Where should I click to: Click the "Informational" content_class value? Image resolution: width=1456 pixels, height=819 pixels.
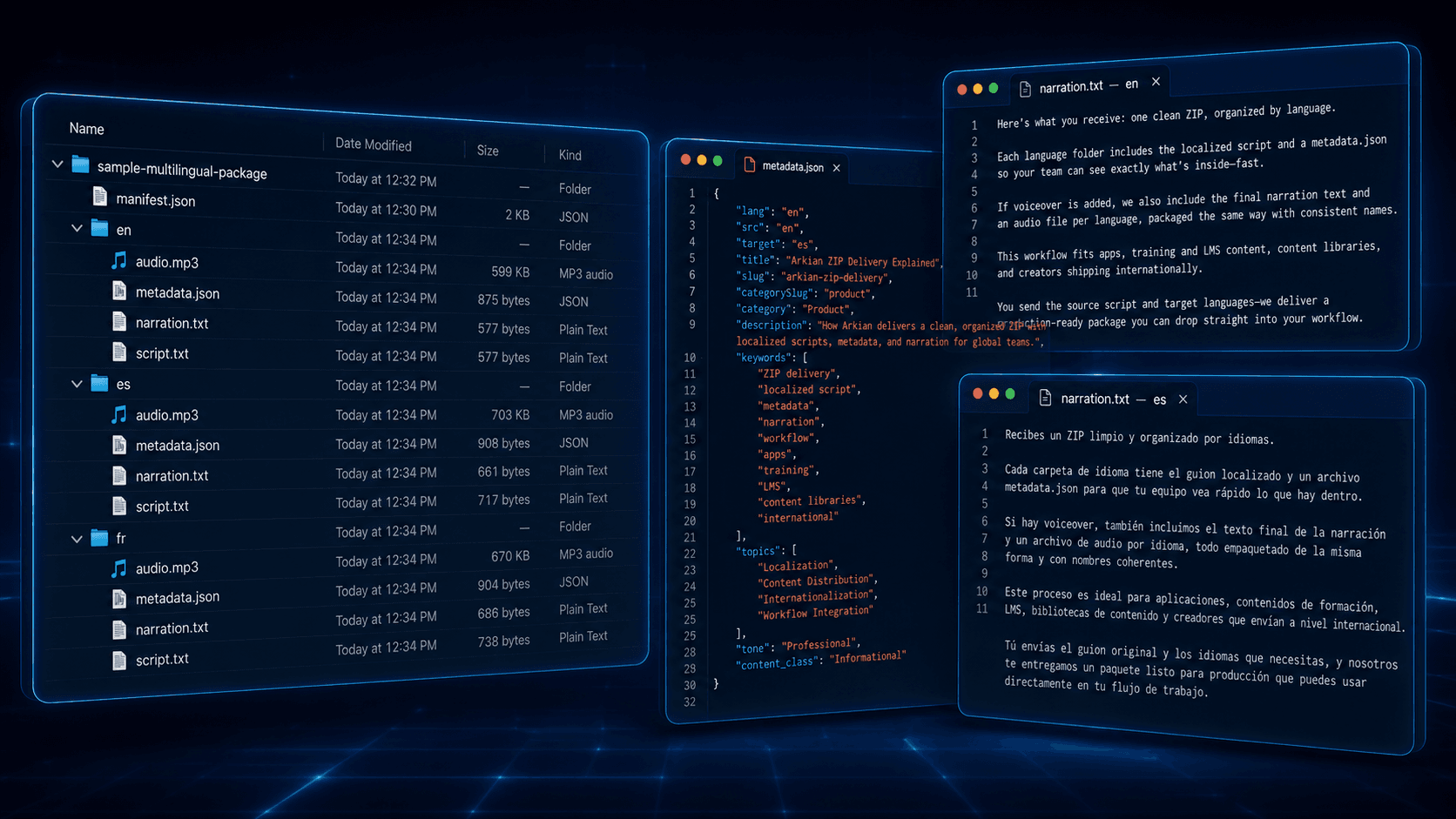868,657
